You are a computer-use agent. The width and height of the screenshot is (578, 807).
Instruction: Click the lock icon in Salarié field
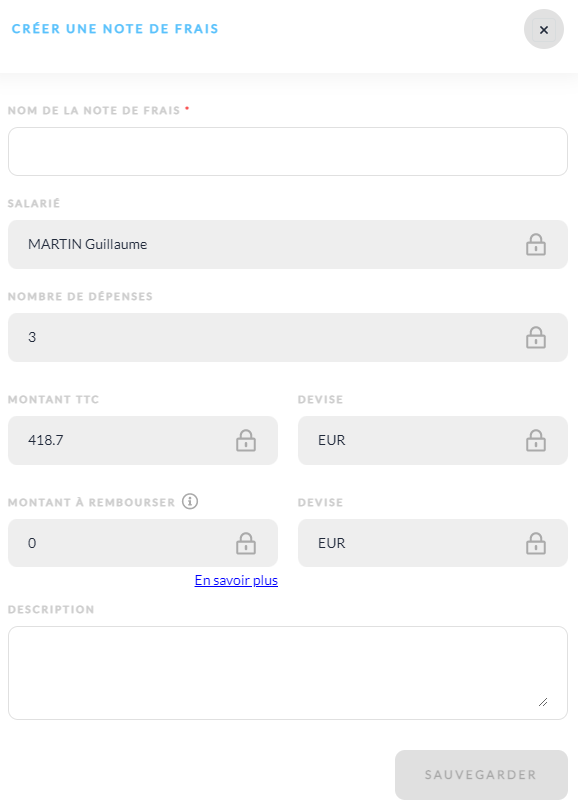pos(535,244)
